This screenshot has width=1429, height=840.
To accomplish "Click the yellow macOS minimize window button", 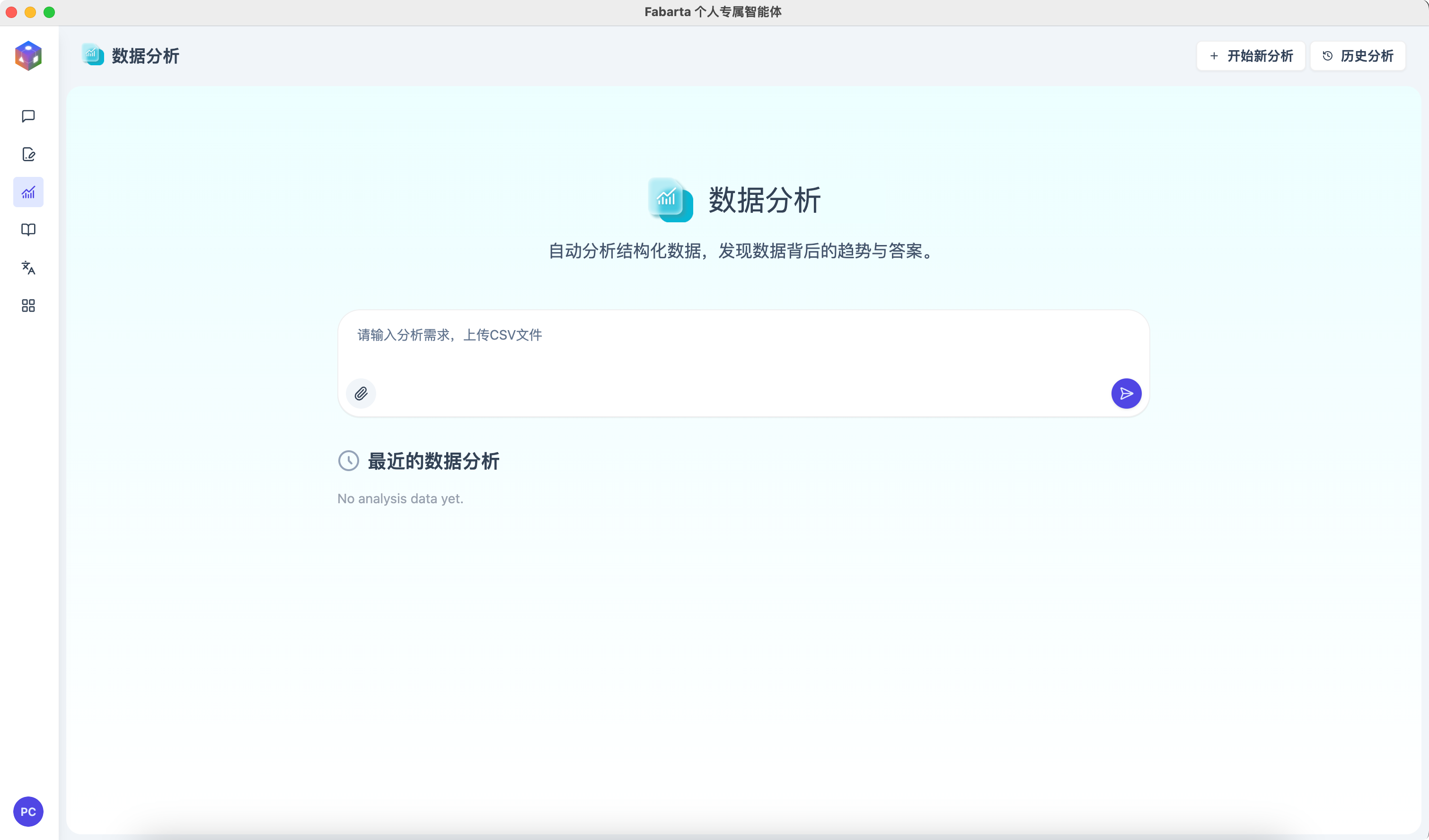I will click(31, 12).
